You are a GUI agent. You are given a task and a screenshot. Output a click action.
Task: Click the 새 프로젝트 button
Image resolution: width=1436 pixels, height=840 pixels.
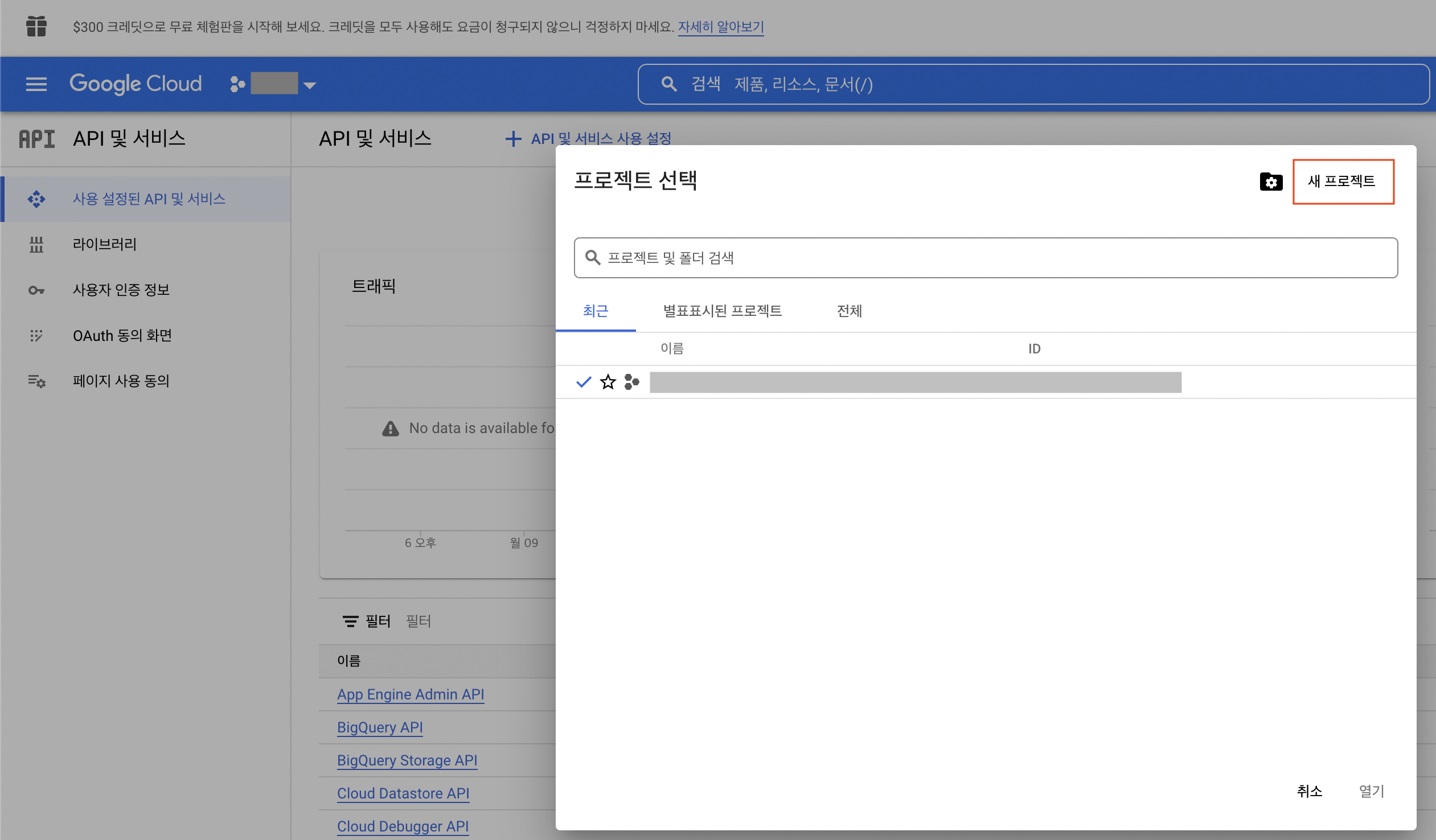[x=1343, y=181]
